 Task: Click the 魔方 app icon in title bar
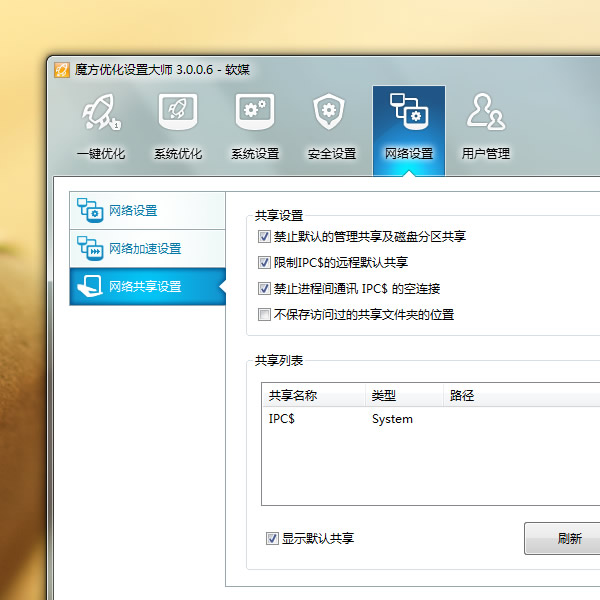(62, 70)
